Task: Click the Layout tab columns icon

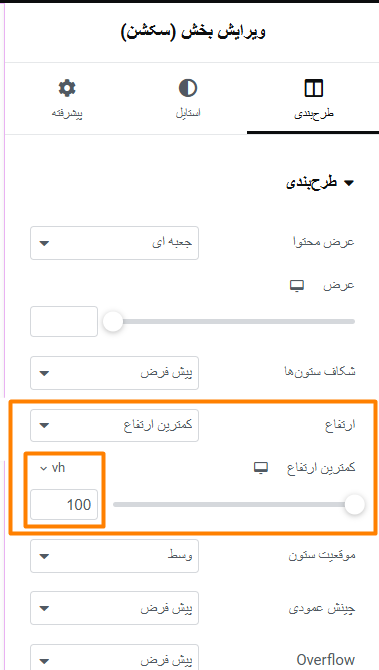Action: coord(314,88)
